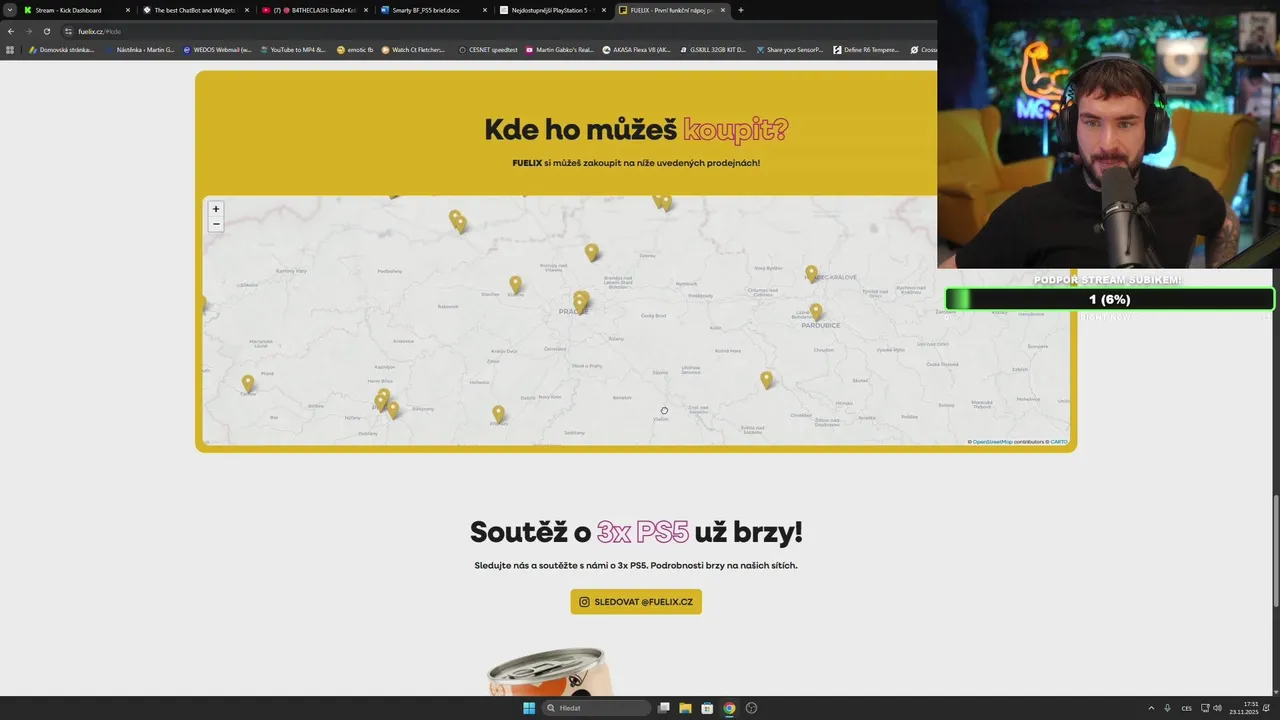Switch to B4THECLASH YouTube tab

pos(315,10)
